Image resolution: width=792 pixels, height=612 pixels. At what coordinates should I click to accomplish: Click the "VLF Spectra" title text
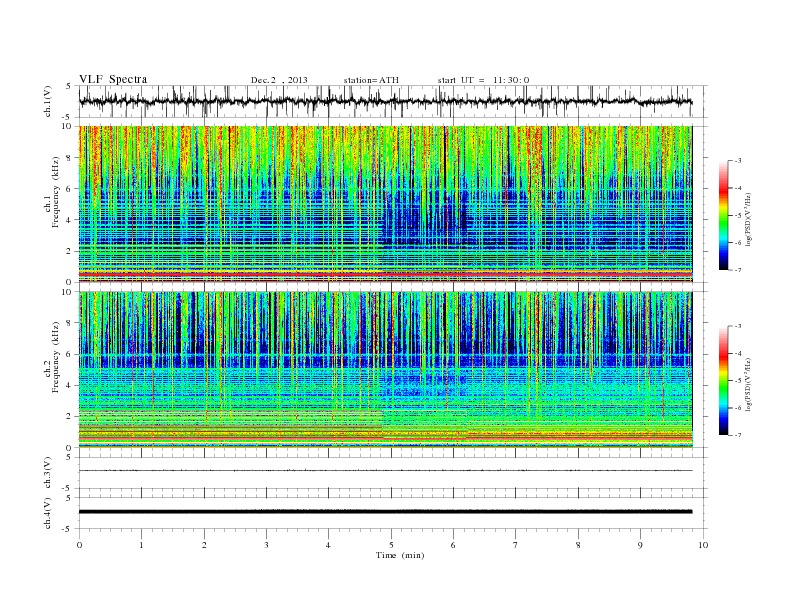point(113,79)
